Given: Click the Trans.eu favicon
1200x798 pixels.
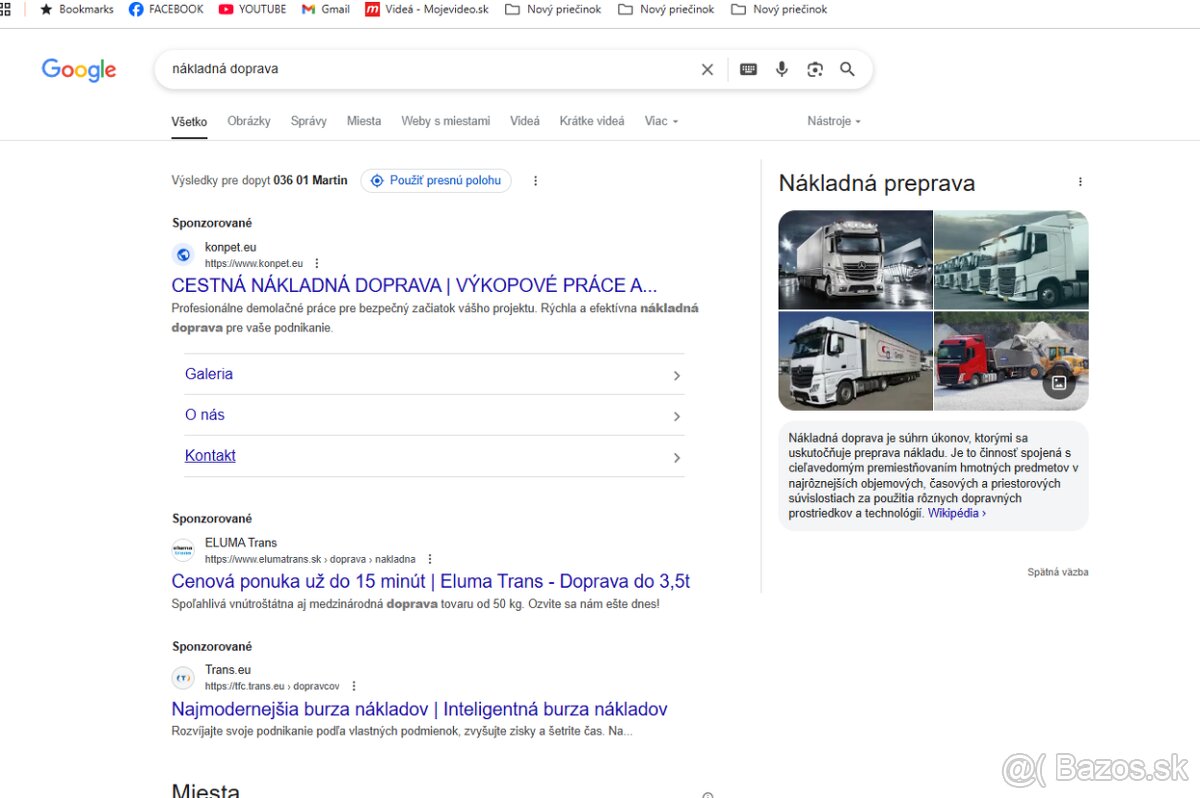Looking at the screenshot, I should [183, 677].
